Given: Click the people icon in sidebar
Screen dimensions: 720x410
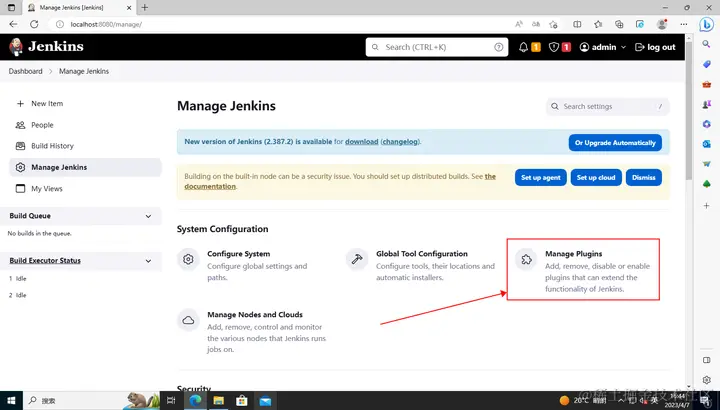Looking at the screenshot, I should pyautogui.click(x=20, y=125).
